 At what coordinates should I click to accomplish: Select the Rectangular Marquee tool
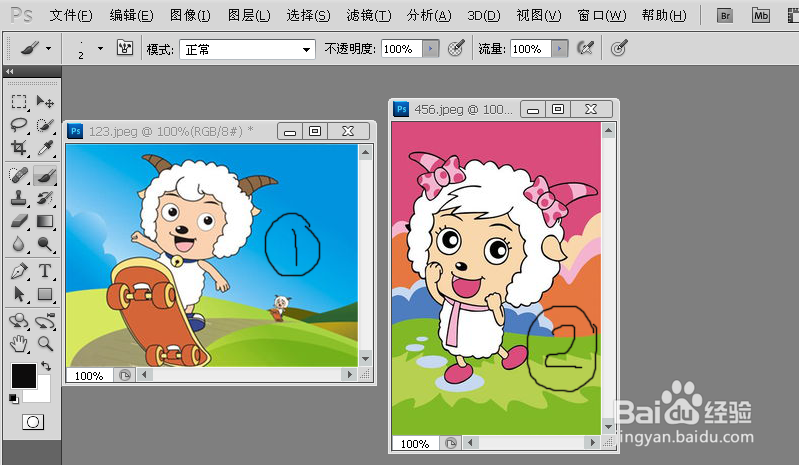19,102
